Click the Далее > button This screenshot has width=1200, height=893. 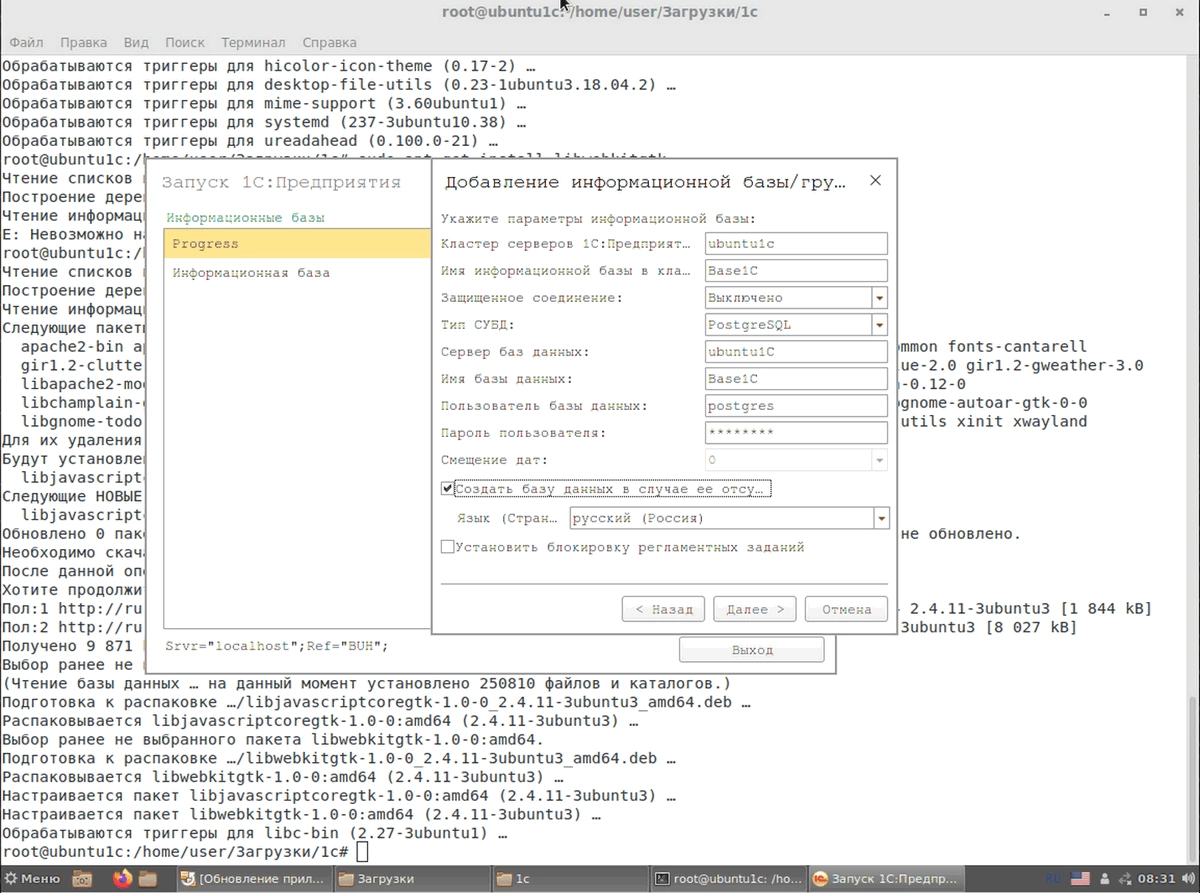(755, 609)
